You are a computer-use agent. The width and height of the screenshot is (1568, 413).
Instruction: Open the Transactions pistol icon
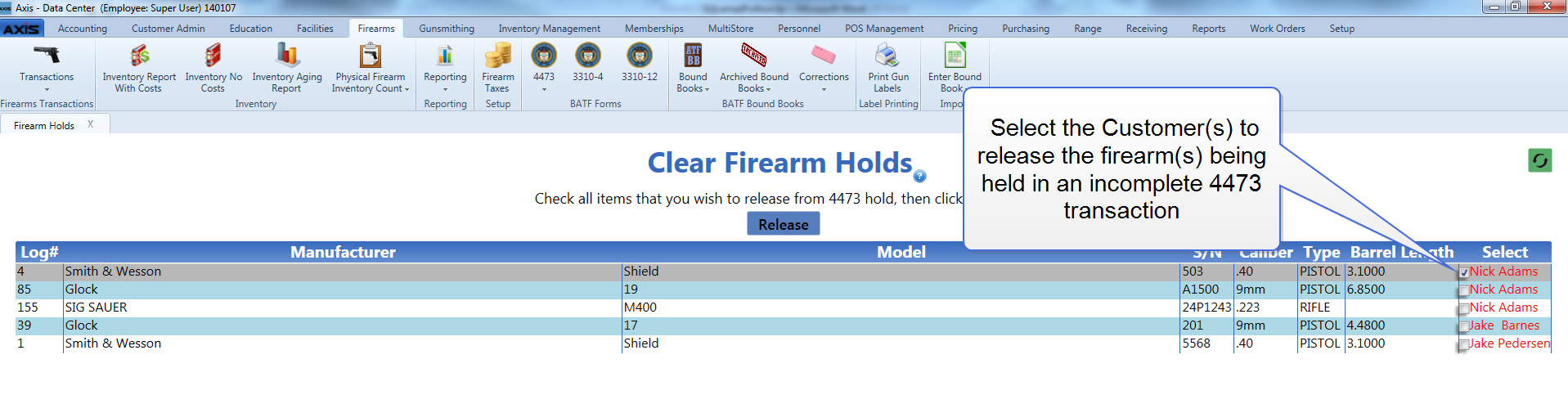pyautogui.click(x=47, y=56)
